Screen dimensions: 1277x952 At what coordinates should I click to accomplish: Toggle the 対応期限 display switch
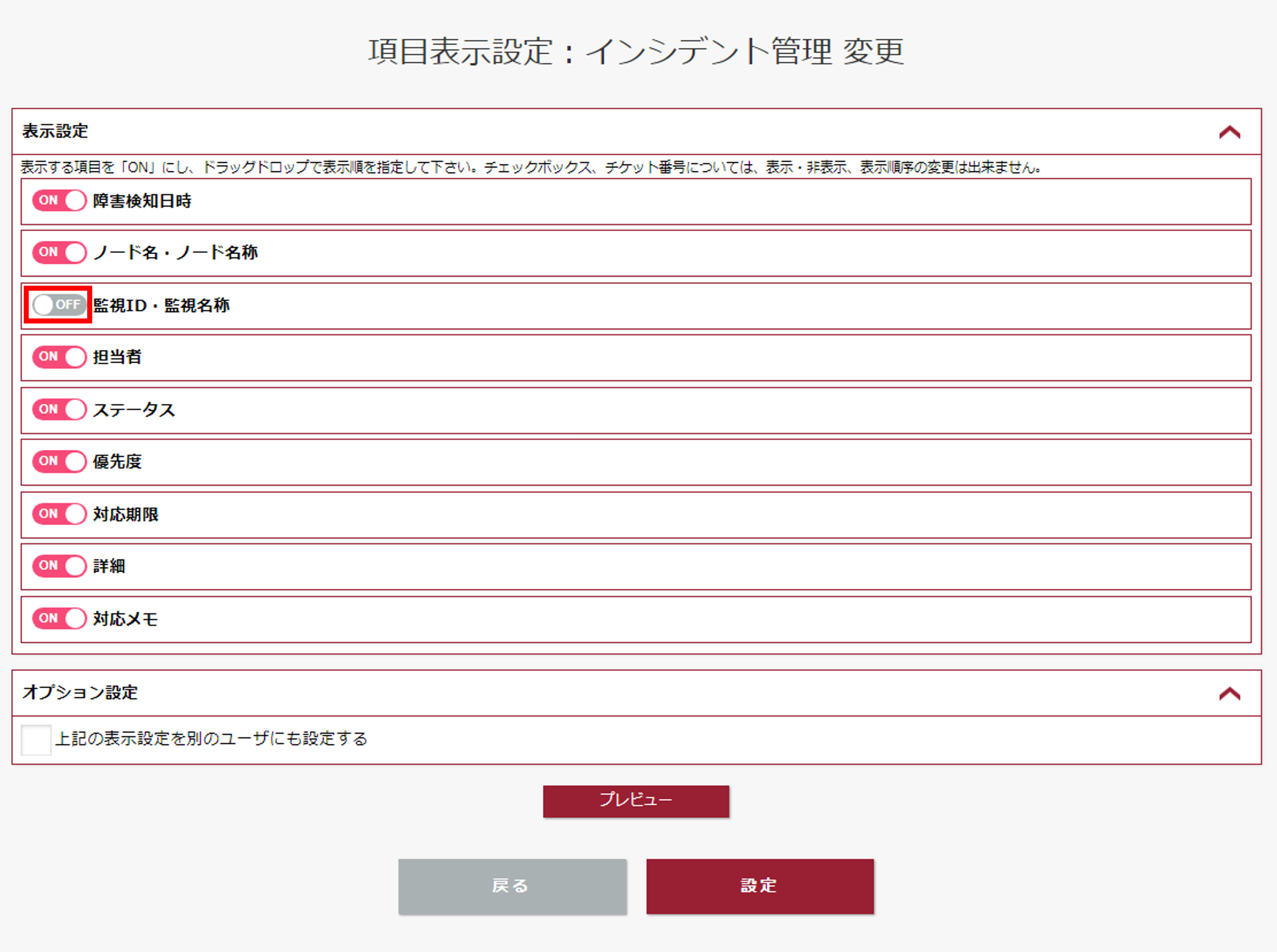pos(59,514)
